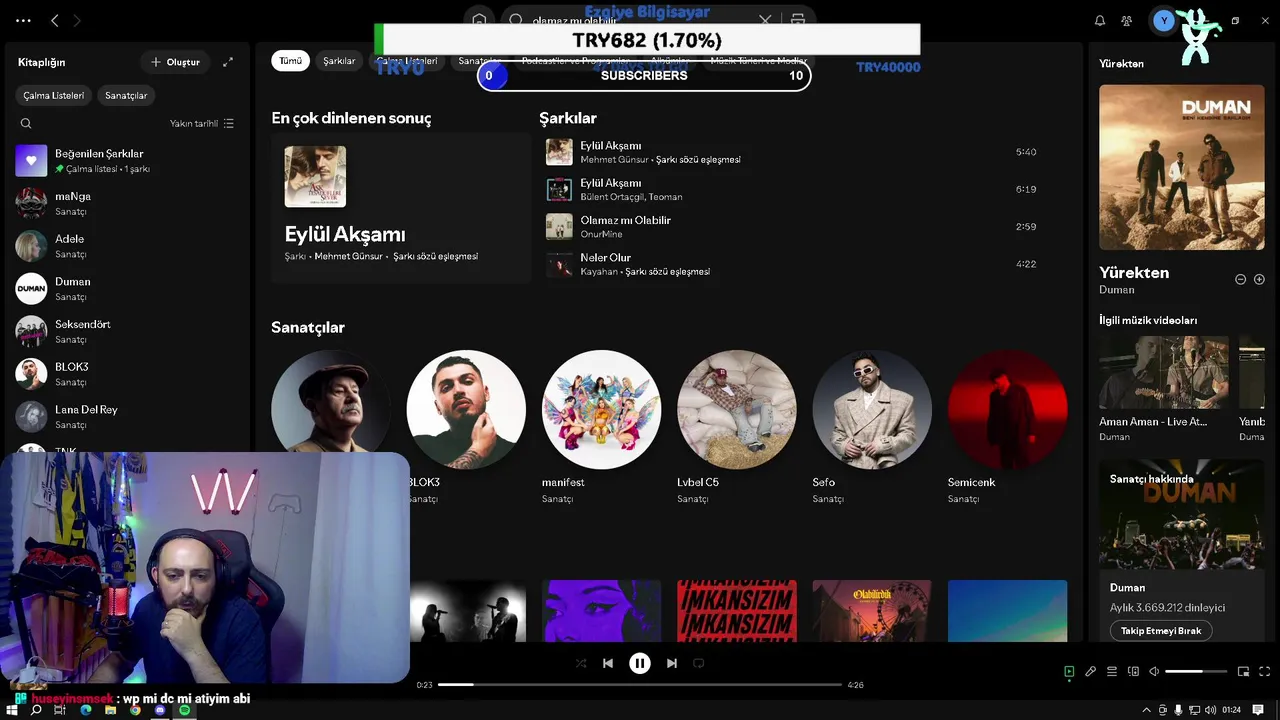Open the Home icon beside search
The image size is (1280, 720).
pos(480,20)
